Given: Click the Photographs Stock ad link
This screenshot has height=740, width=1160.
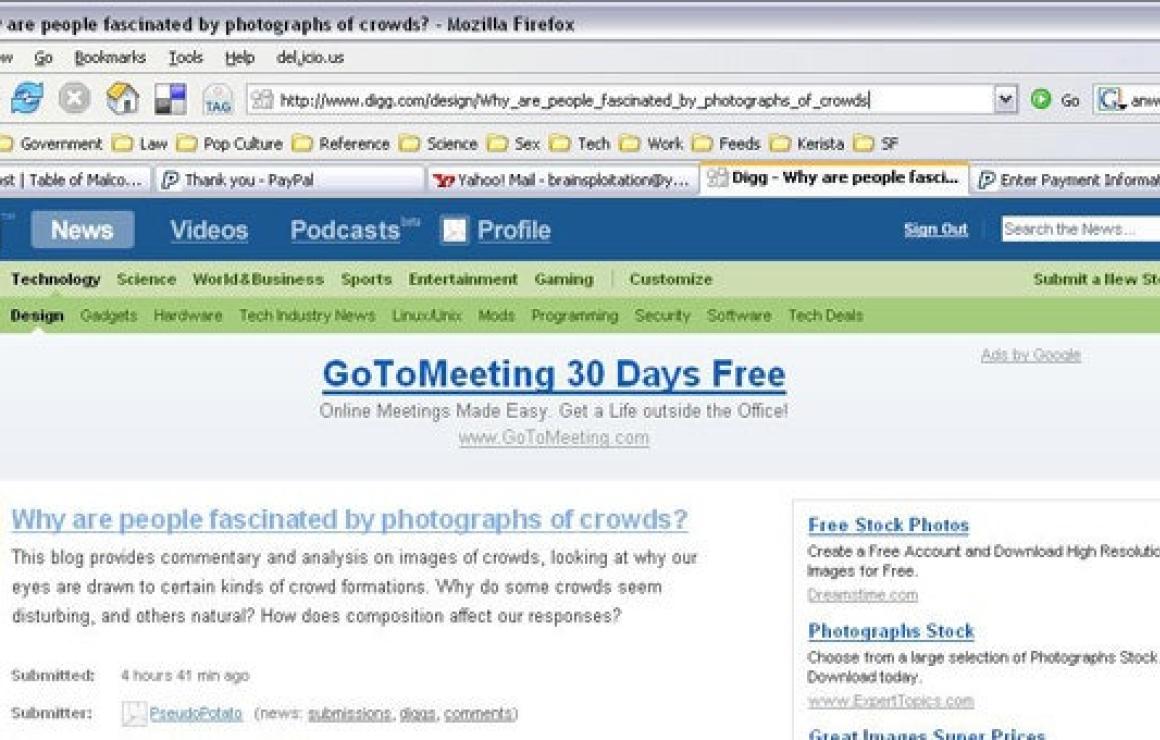Looking at the screenshot, I should pyautogui.click(x=891, y=631).
